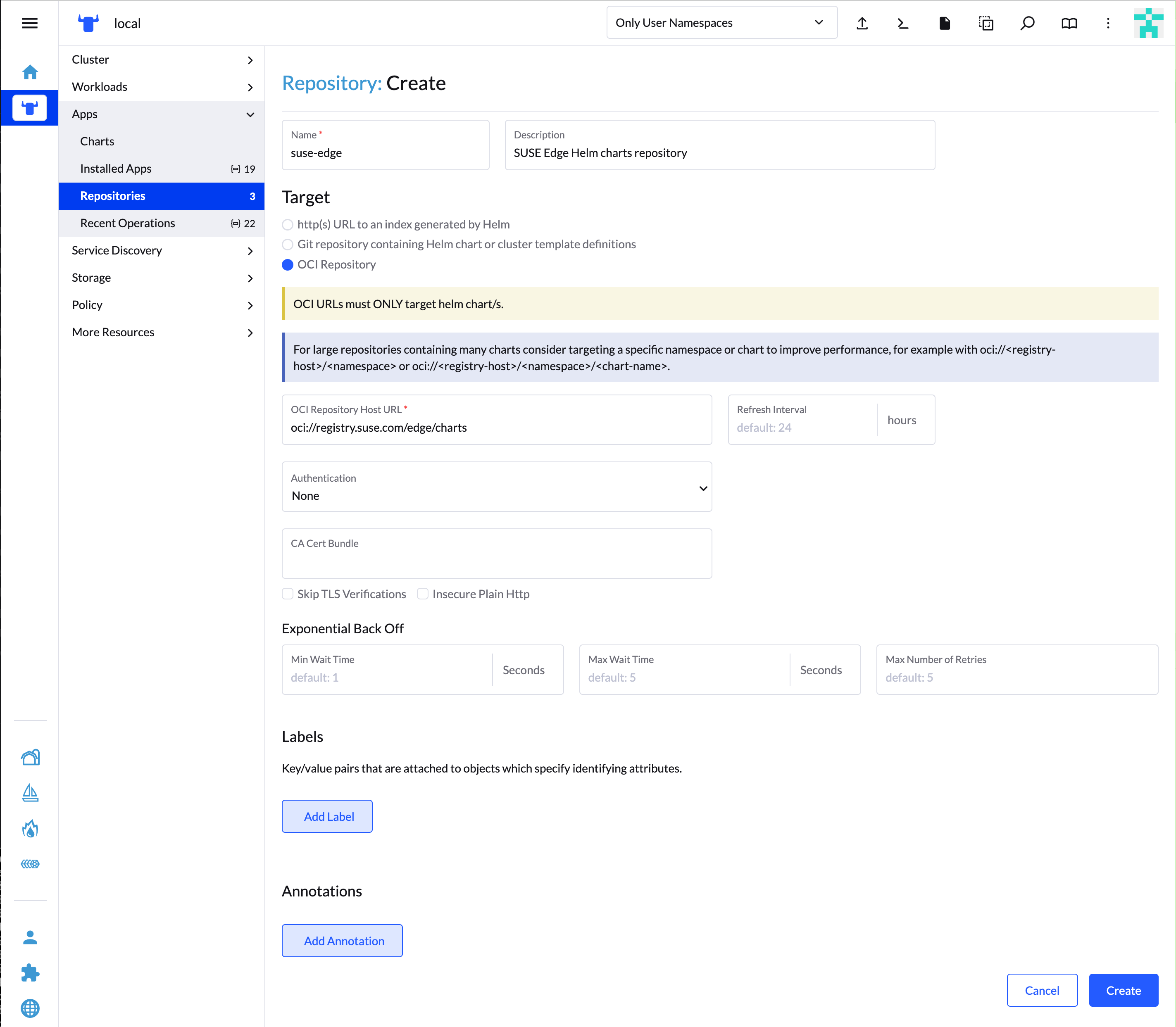This screenshot has width=1176, height=1027.
Task: Enable the Insecure Plain Http checkbox
Action: tap(422, 594)
